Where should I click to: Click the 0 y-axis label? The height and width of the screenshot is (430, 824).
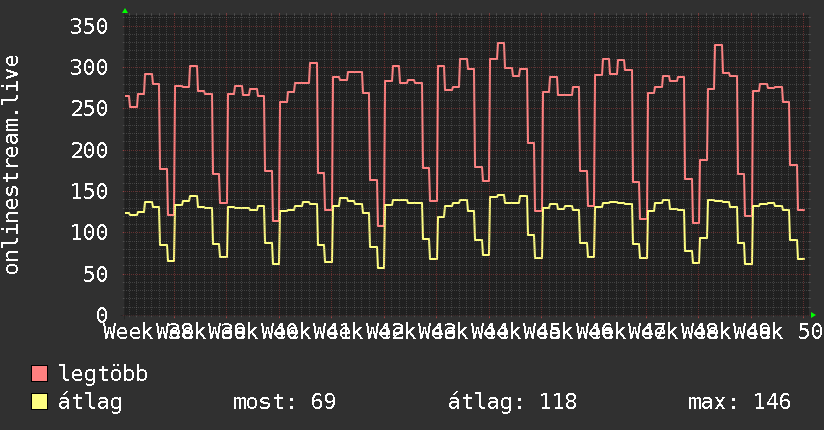[102, 315]
